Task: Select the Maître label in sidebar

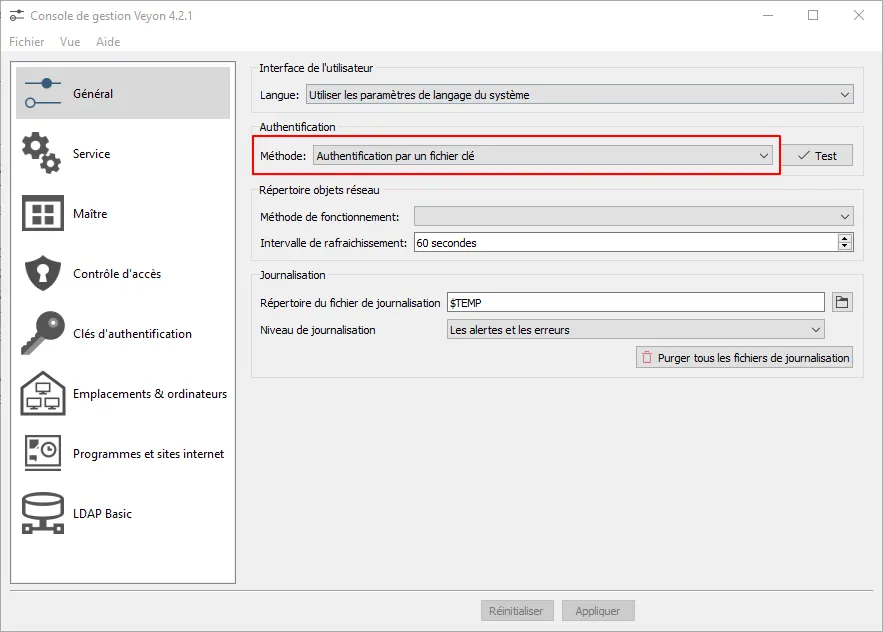Action: pos(90,213)
